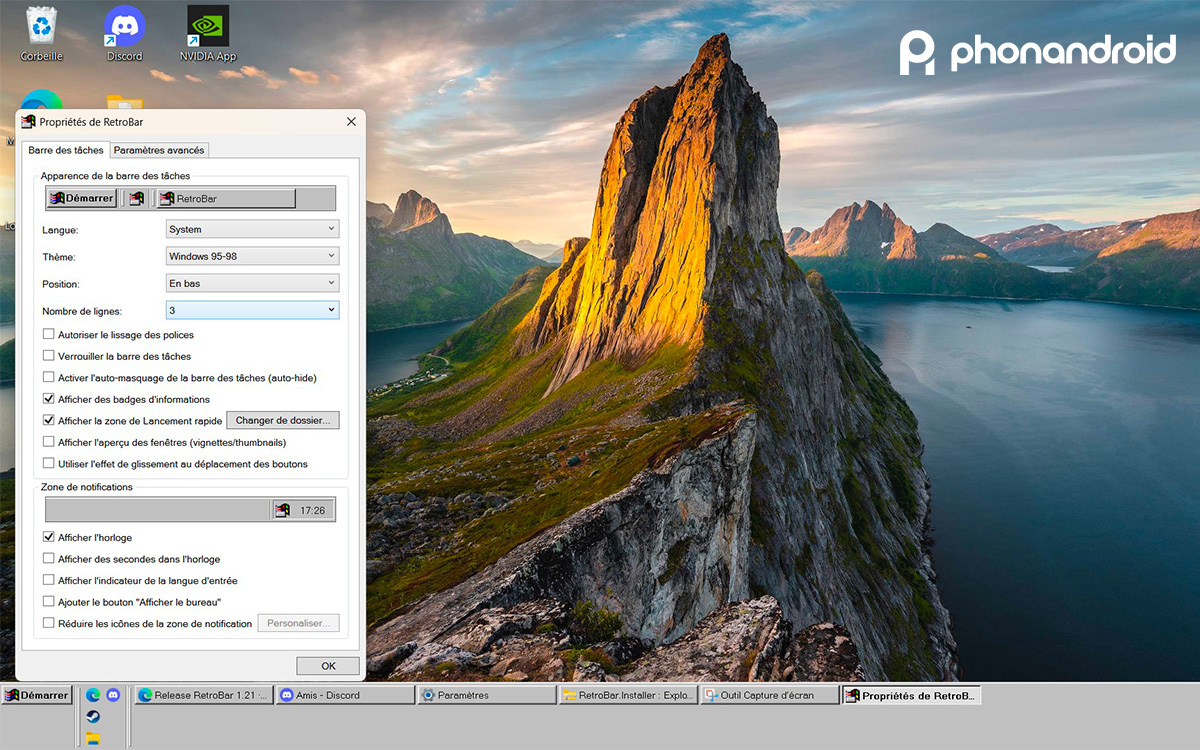
Task: Open Discord from the quick launch bar
Action: click(x=113, y=695)
